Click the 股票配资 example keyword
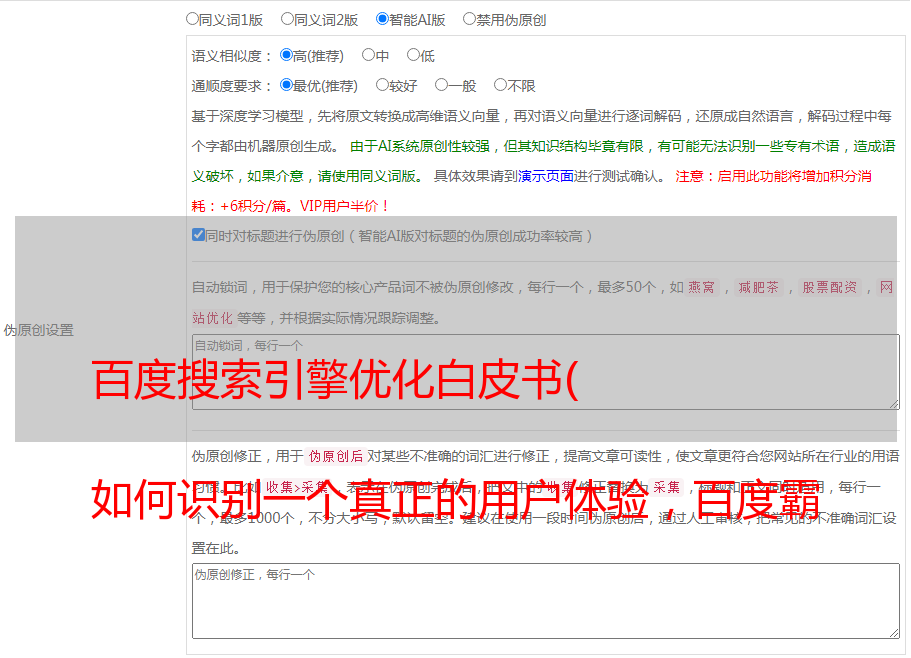911x658 pixels. pos(829,287)
